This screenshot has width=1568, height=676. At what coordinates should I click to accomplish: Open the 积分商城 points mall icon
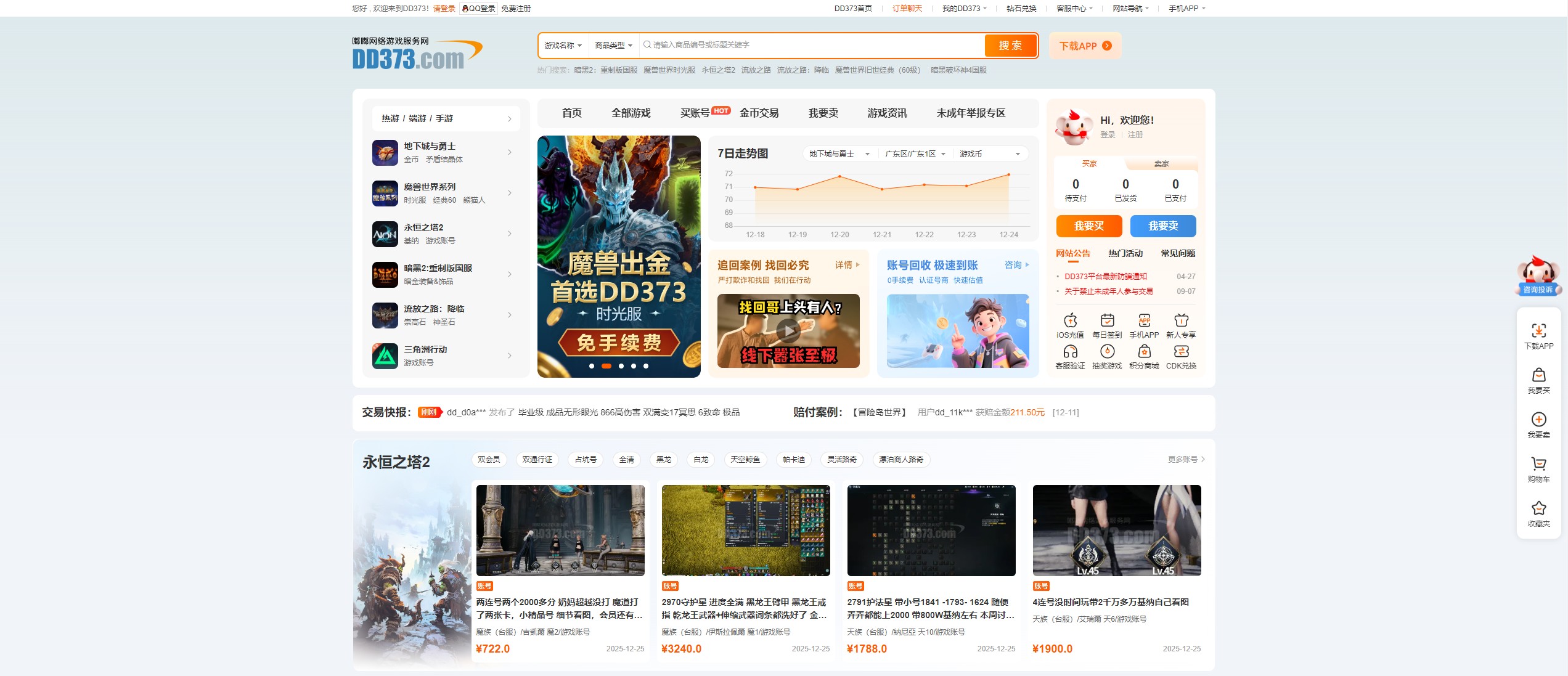[x=1144, y=356]
